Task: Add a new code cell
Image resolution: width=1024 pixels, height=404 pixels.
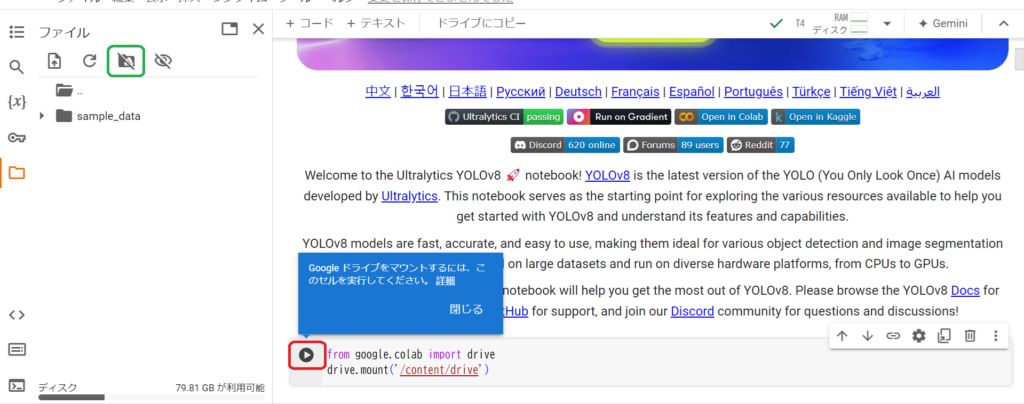Action: (310, 23)
